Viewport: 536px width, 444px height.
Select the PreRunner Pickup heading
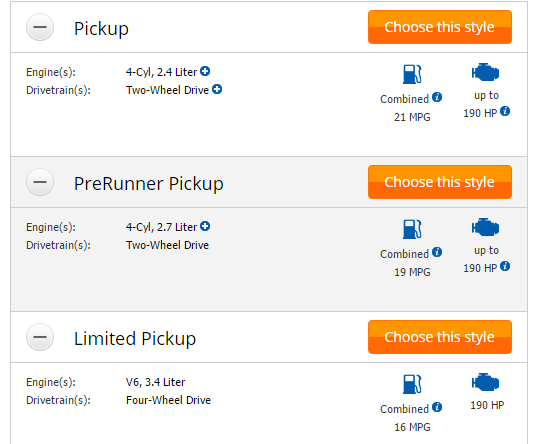click(x=149, y=184)
